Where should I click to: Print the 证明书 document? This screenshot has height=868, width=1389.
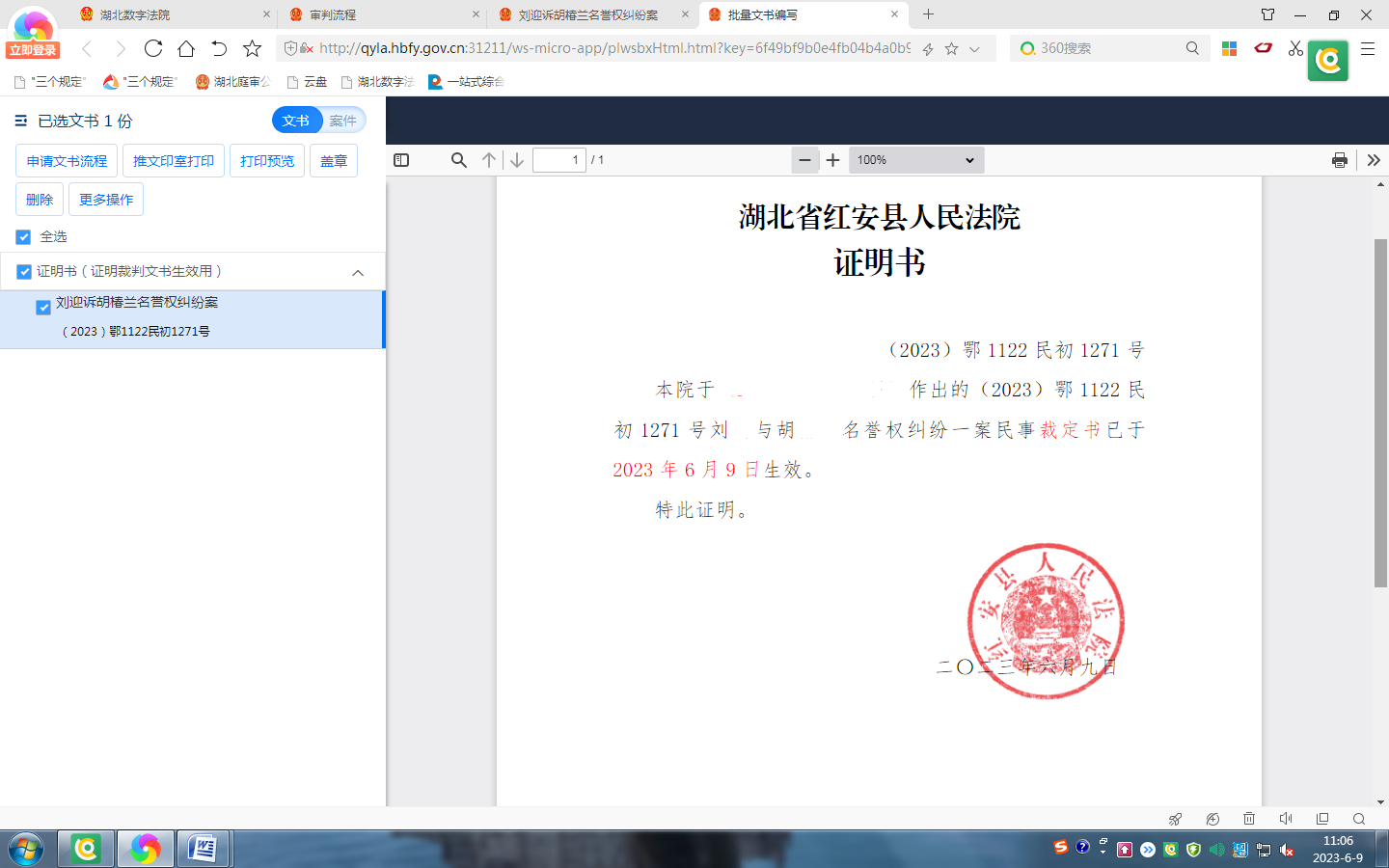[x=1340, y=160]
